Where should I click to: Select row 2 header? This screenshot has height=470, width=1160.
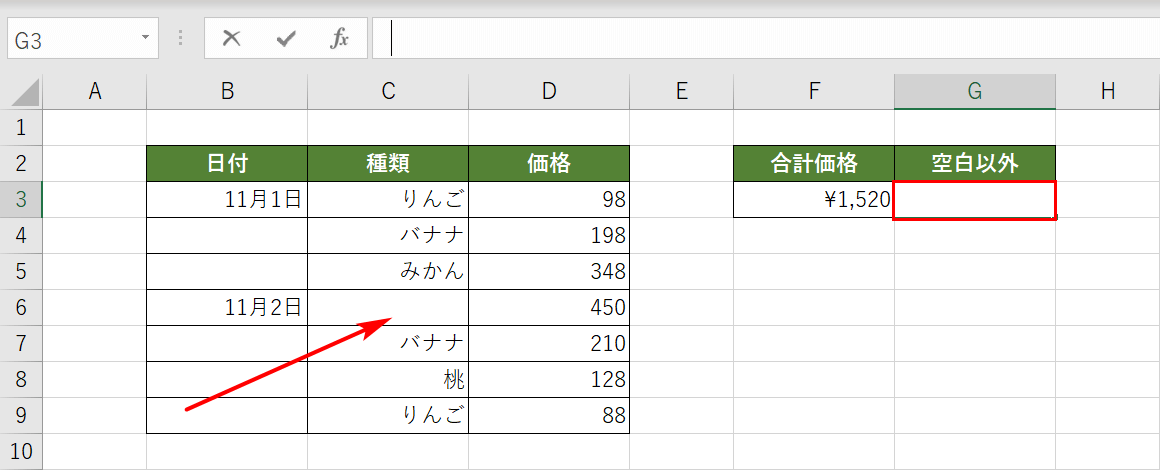[x=21, y=164]
